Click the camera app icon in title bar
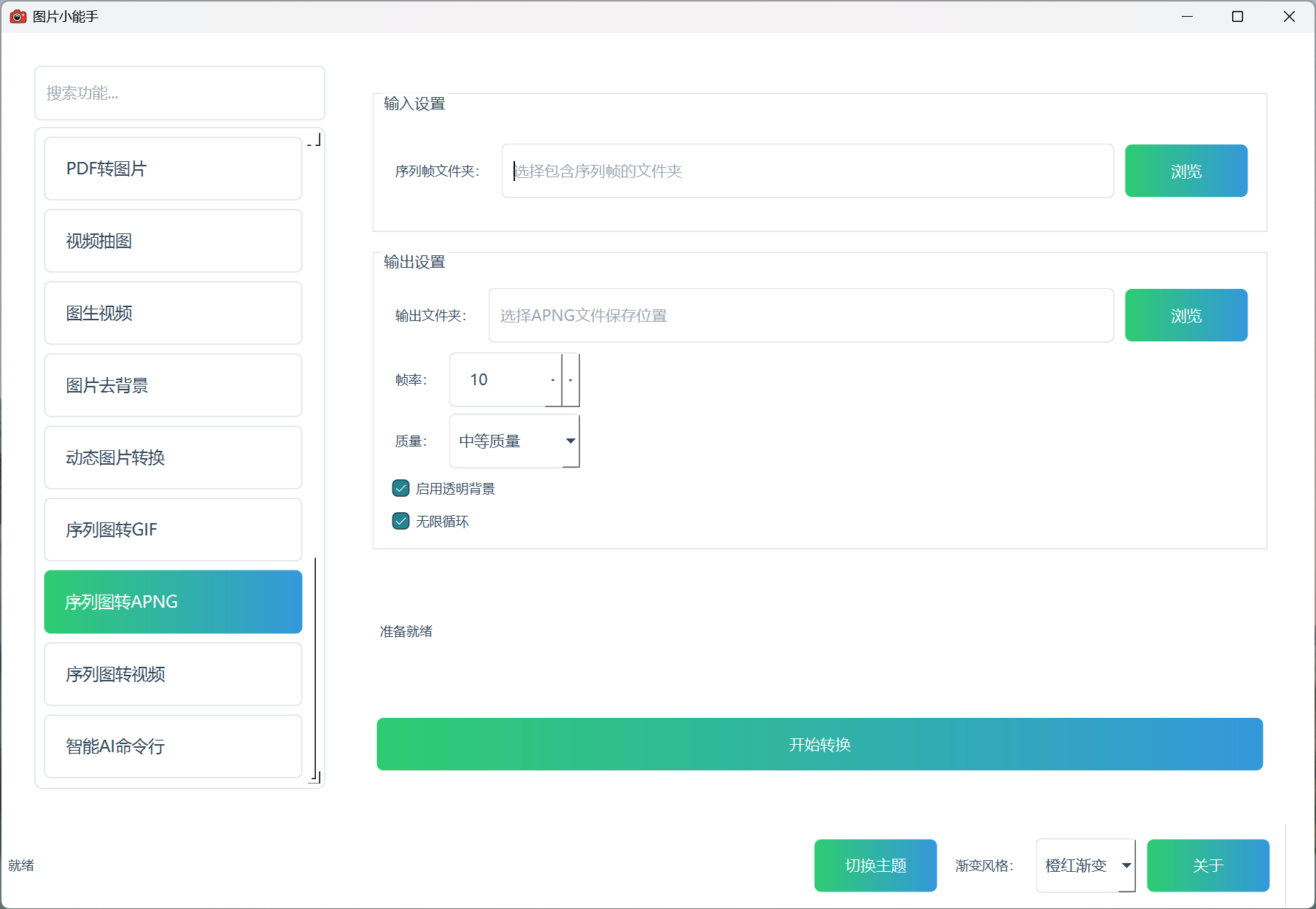1316x909 pixels. (x=18, y=16)
